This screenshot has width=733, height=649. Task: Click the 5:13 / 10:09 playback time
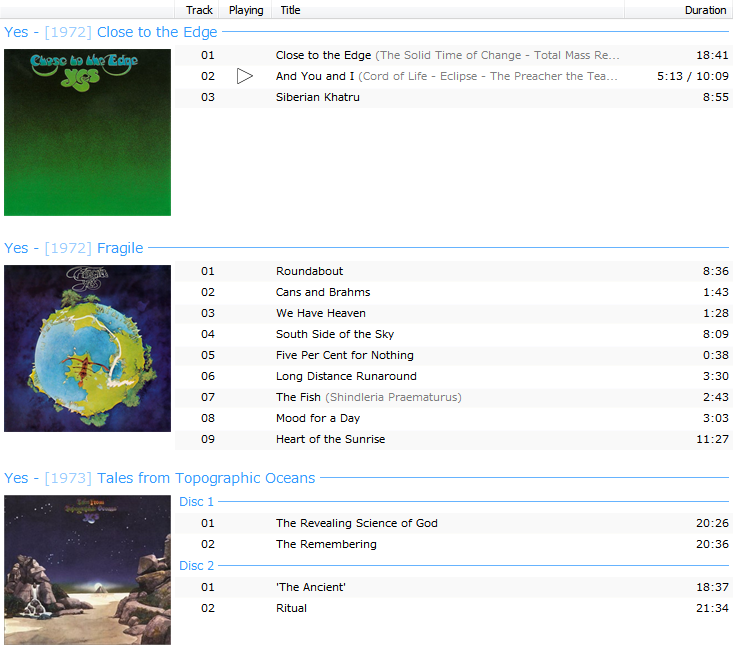[693, 76]
